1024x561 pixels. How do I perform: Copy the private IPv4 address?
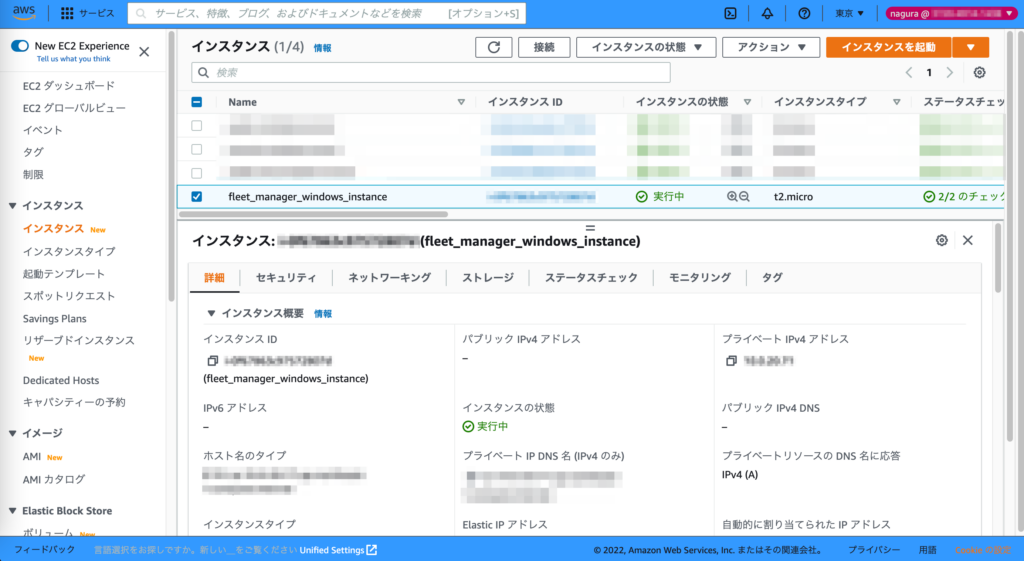point(731,361)
